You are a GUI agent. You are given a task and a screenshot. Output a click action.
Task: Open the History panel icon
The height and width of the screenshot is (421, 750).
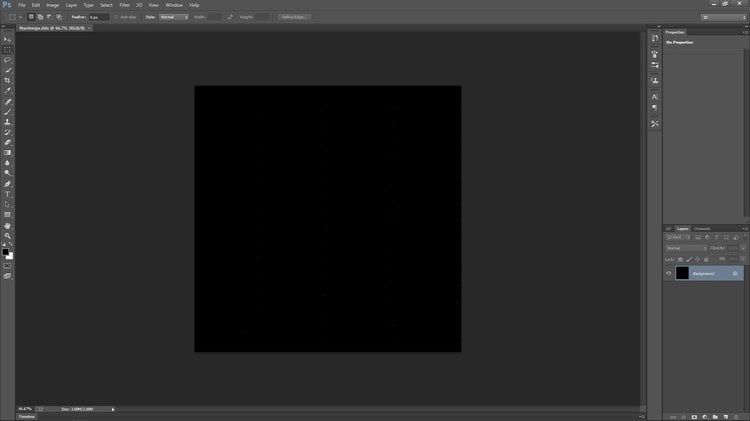654,38
